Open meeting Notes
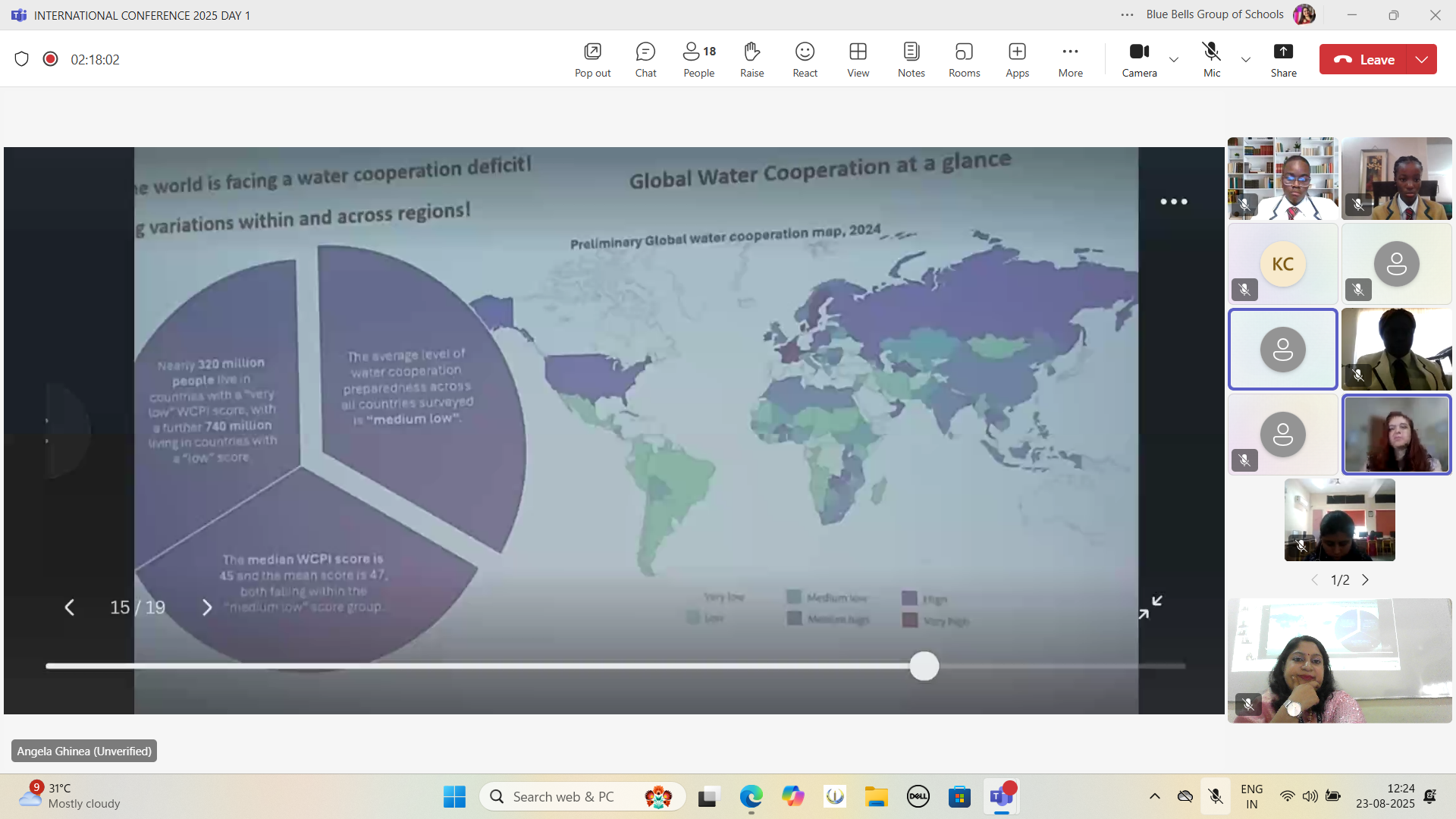 tap(911, 59)
